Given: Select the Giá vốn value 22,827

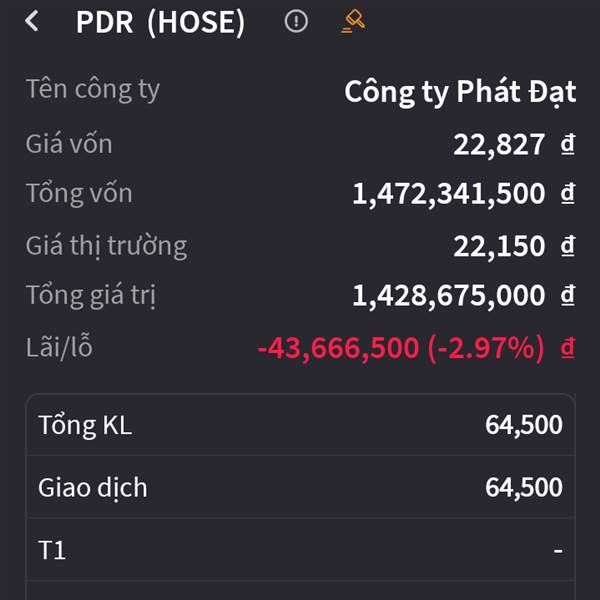Looking at the screenshot, I should pos(499,145).
